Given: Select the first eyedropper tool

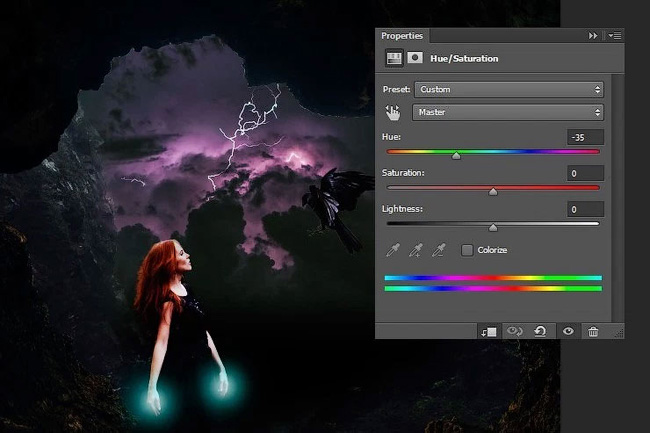Looking at the screenshot, I should tap(393, 250).
